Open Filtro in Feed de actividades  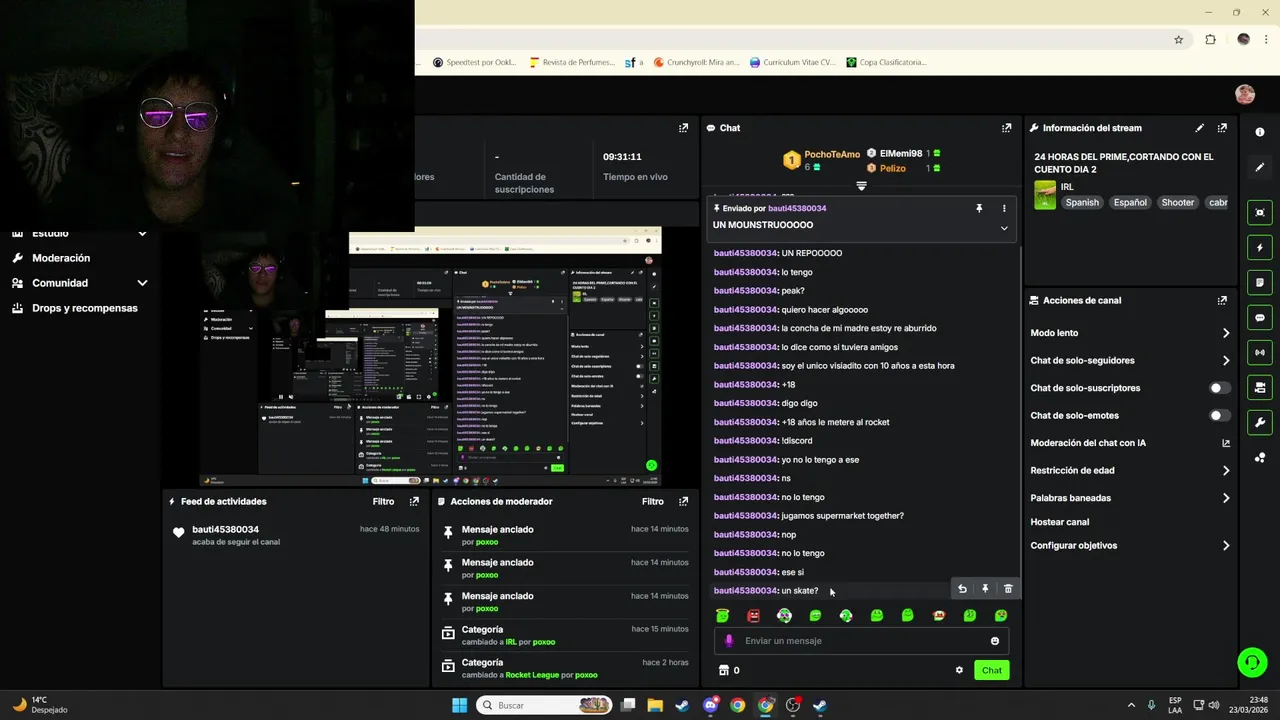383,501
